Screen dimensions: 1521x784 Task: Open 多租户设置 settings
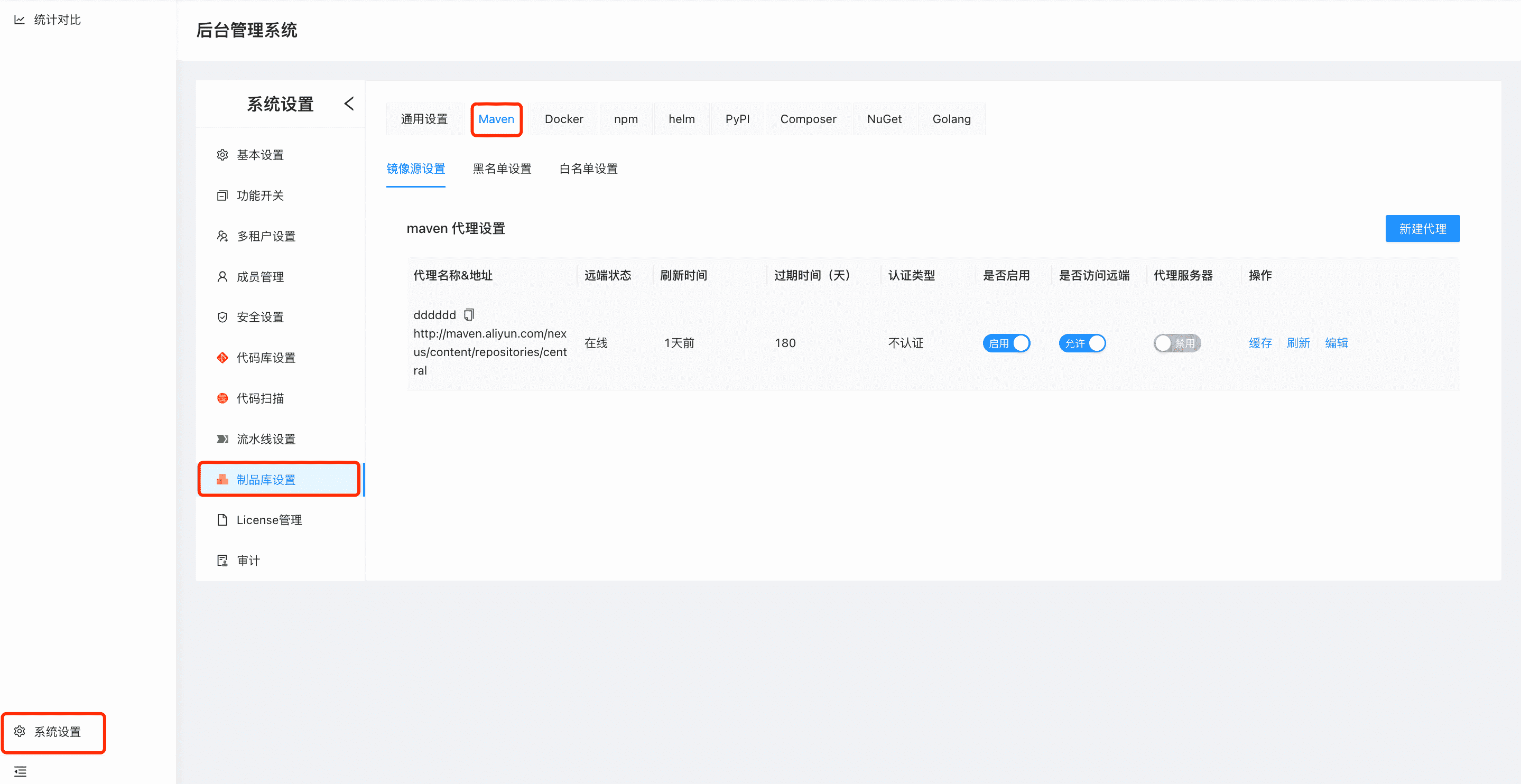pyautogui.click(x=265, y=236)
